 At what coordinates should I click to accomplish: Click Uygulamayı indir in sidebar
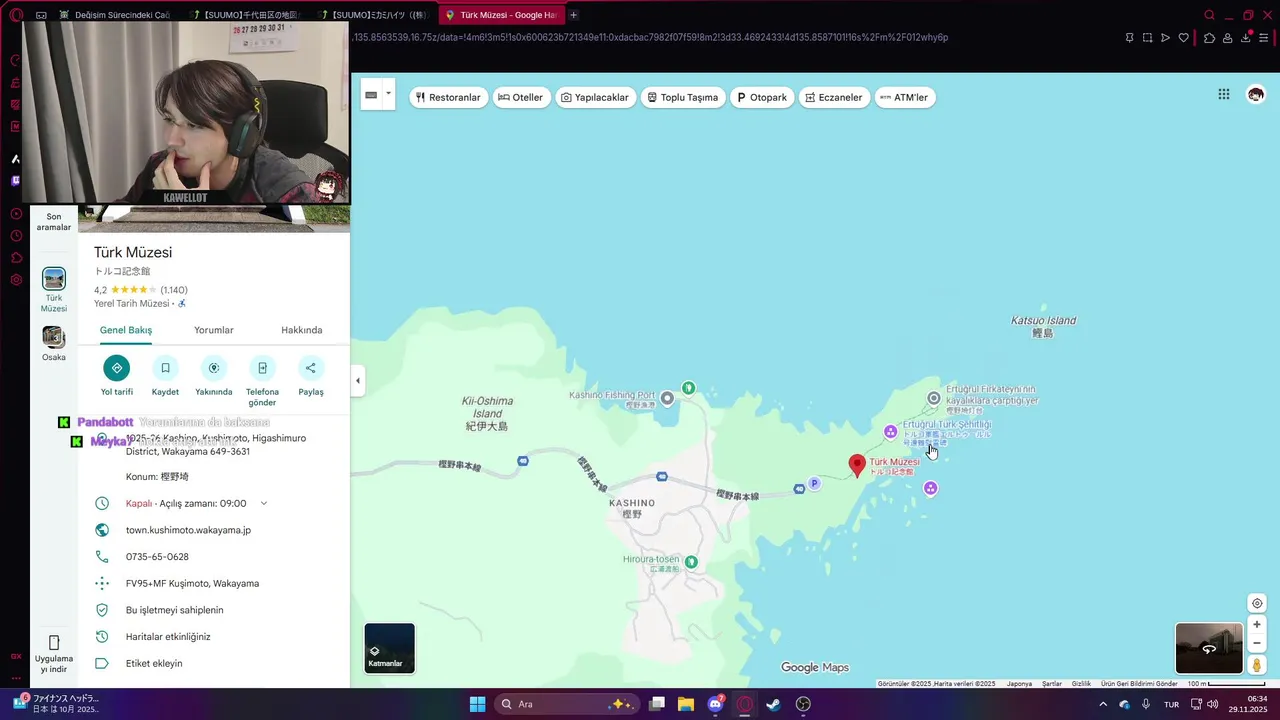pyautogui.click(x=54, y=654)
